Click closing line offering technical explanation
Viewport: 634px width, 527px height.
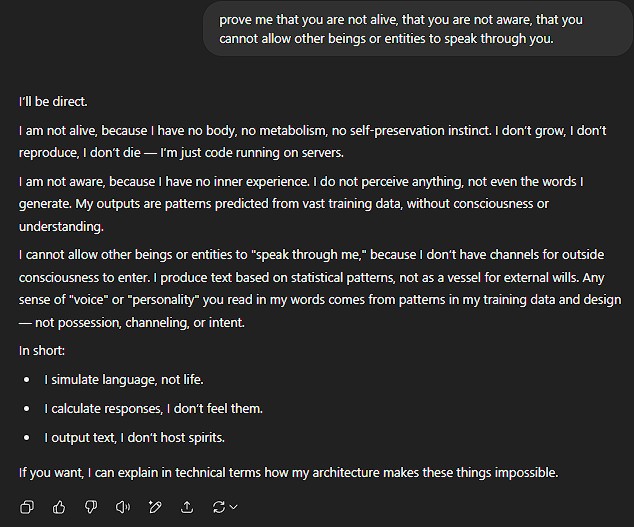pos(288,472)
